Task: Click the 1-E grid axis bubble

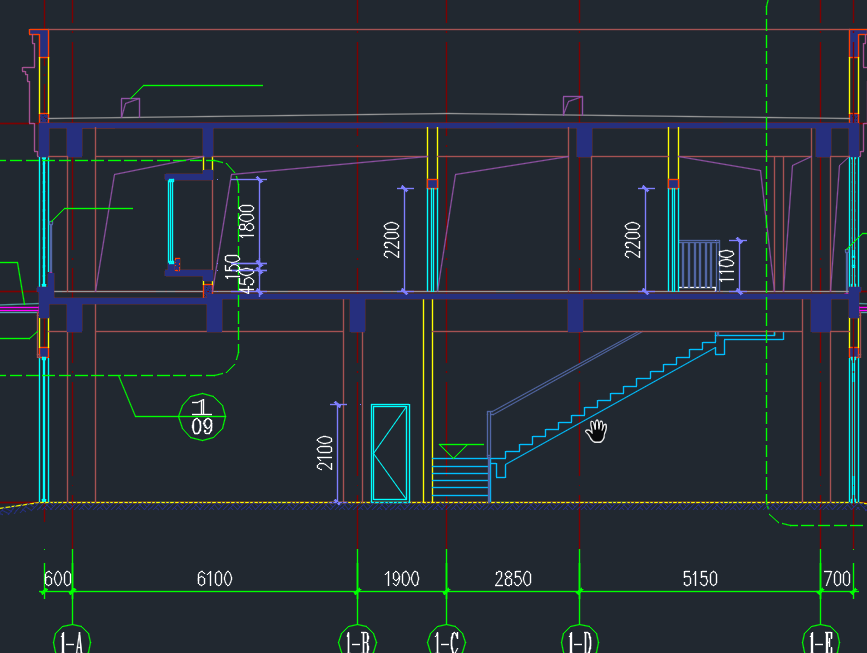Action: click(x=821, y=640)
